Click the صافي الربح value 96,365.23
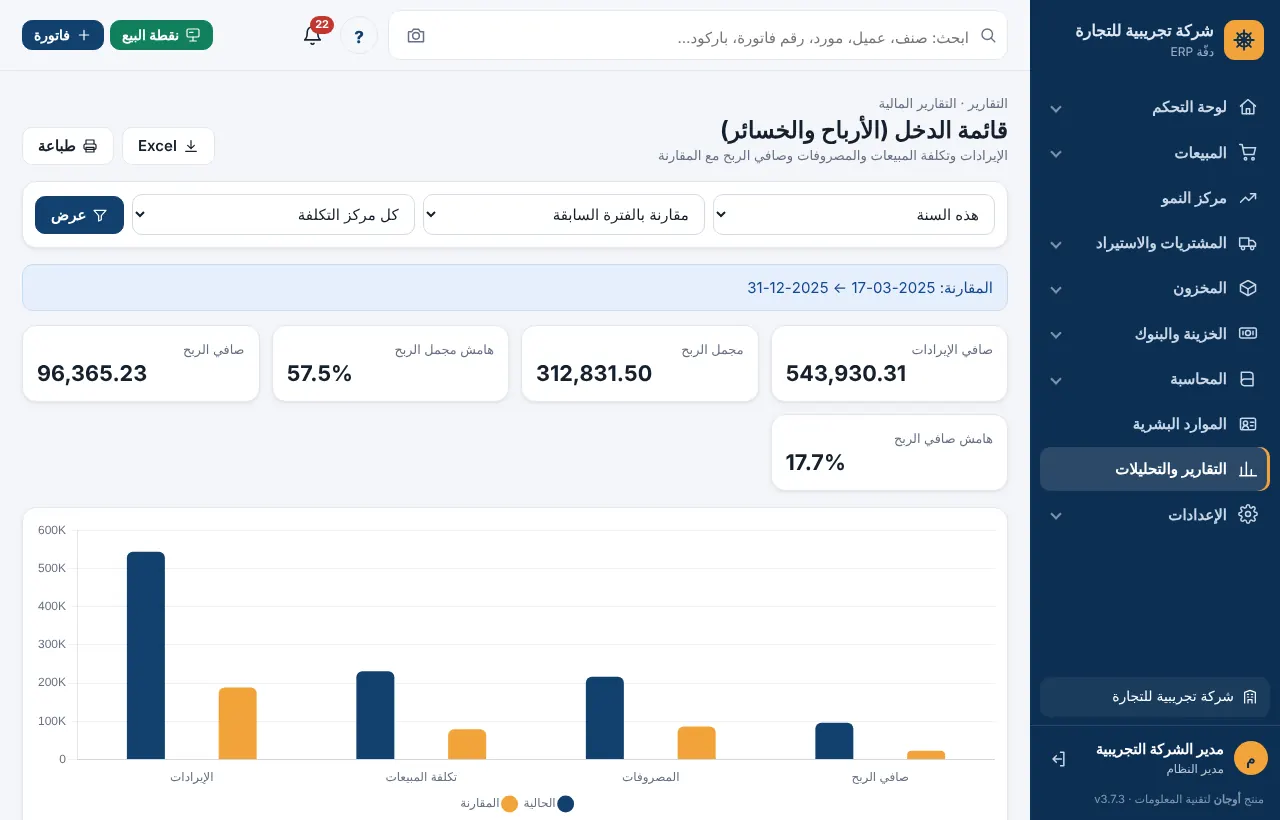 click(x=92, y=374)
